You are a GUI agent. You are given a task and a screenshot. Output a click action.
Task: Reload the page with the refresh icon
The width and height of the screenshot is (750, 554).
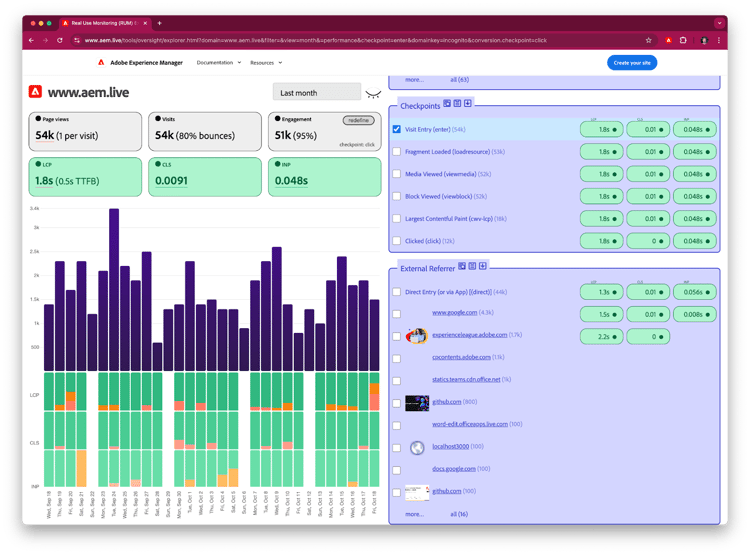tap(60, 41)
